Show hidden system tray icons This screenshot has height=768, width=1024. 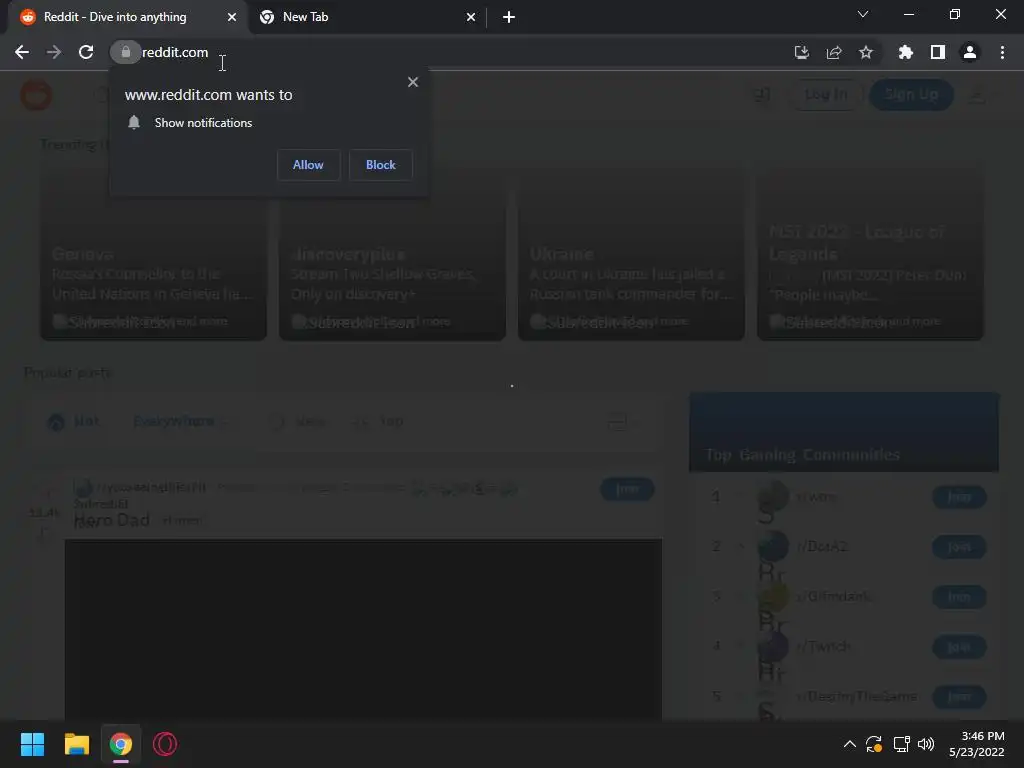[850, 744]
